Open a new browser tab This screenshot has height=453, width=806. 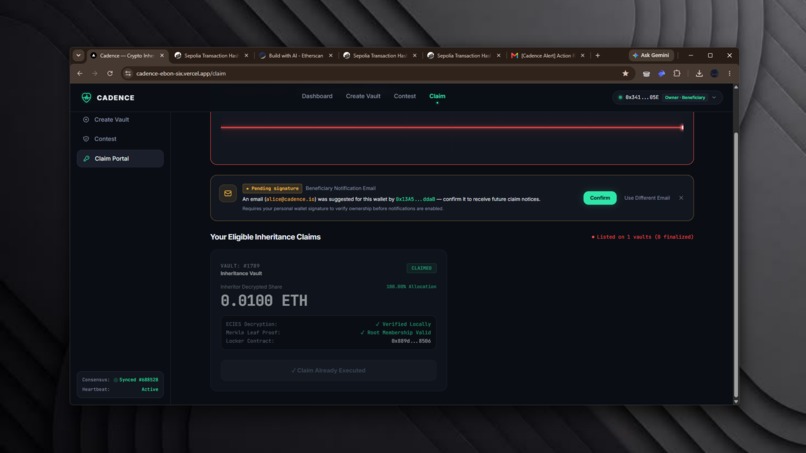pyautogui.click(x=597, y=56)
